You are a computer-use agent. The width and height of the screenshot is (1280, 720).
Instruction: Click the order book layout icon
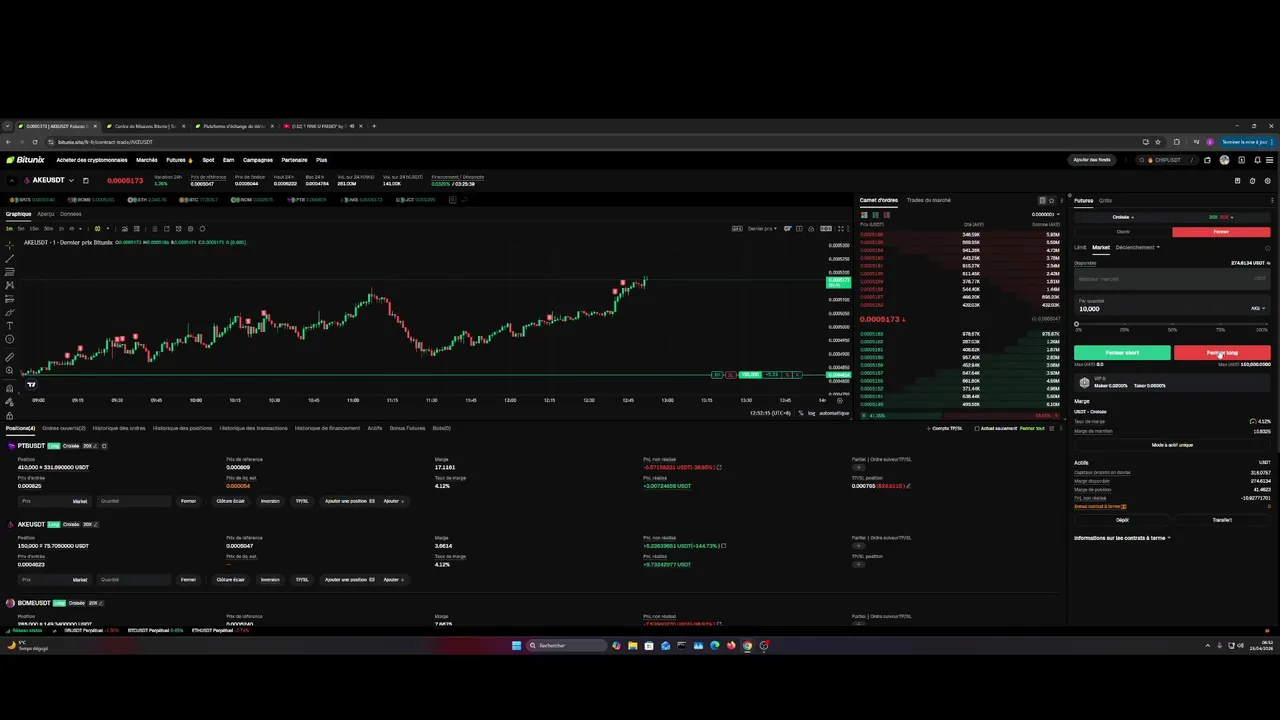(1042, 200)
